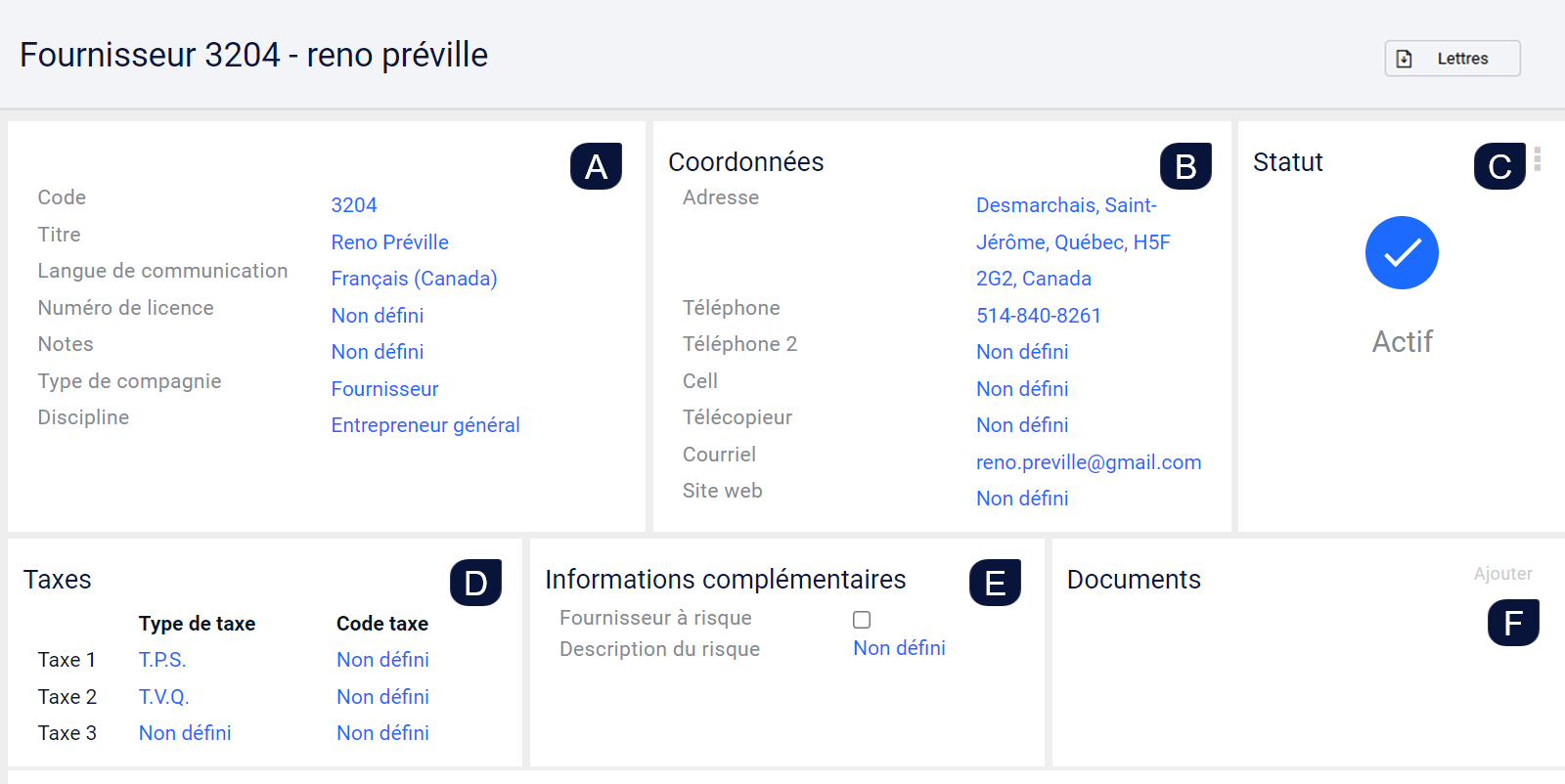Click the blue Actif checkmark status icon
1565x784 pixels.
[1402, 252]
